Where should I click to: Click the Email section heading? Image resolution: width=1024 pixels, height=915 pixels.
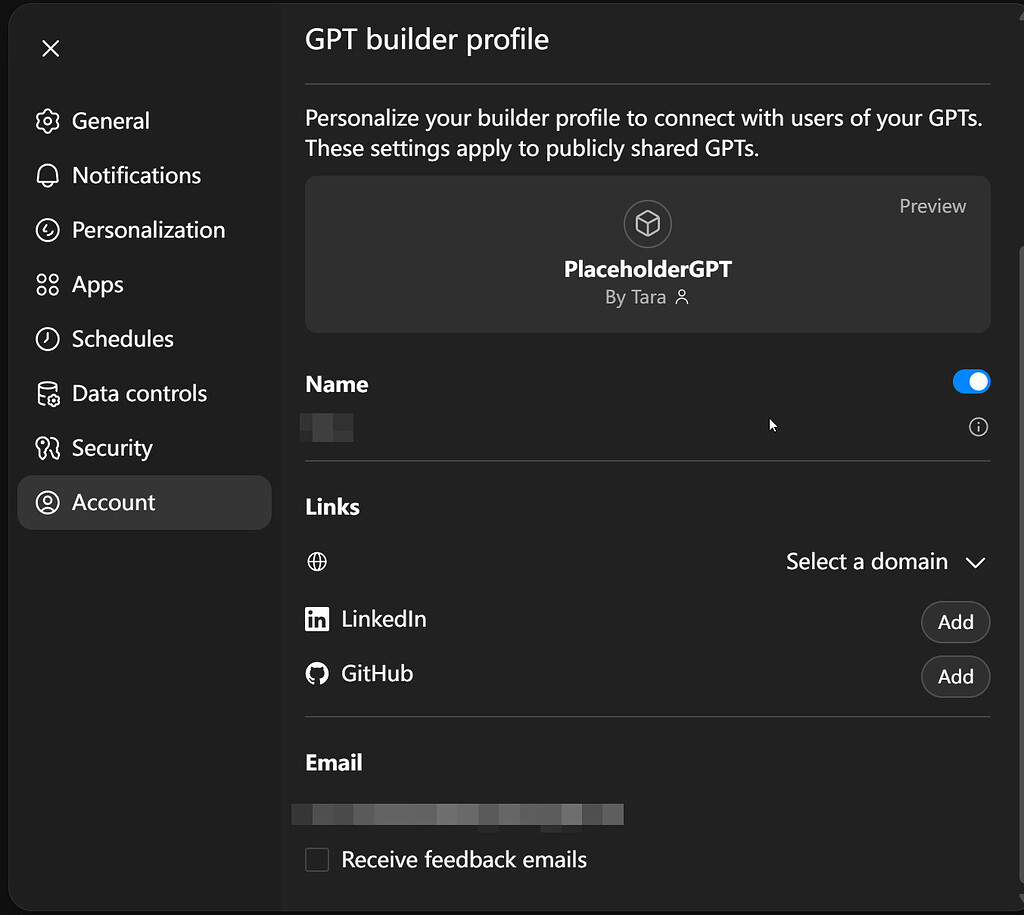334,762
